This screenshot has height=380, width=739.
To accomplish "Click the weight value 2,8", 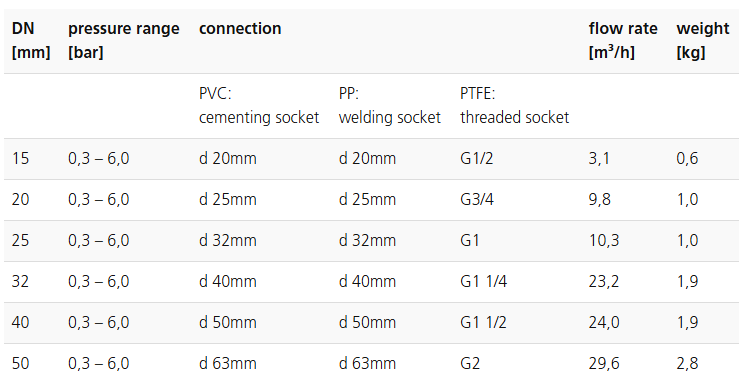I will [687, 363].
